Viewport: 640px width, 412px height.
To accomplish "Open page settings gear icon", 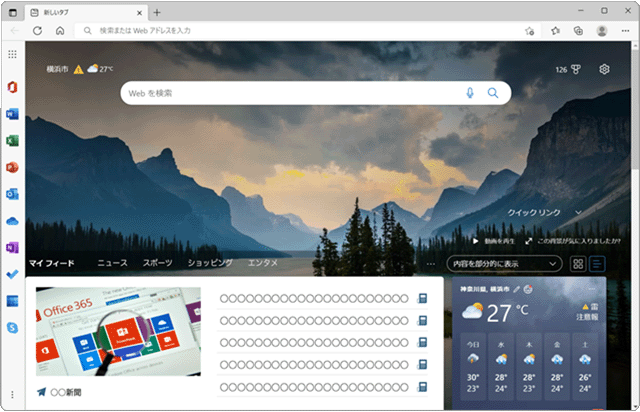I will (x=604, y=69).
